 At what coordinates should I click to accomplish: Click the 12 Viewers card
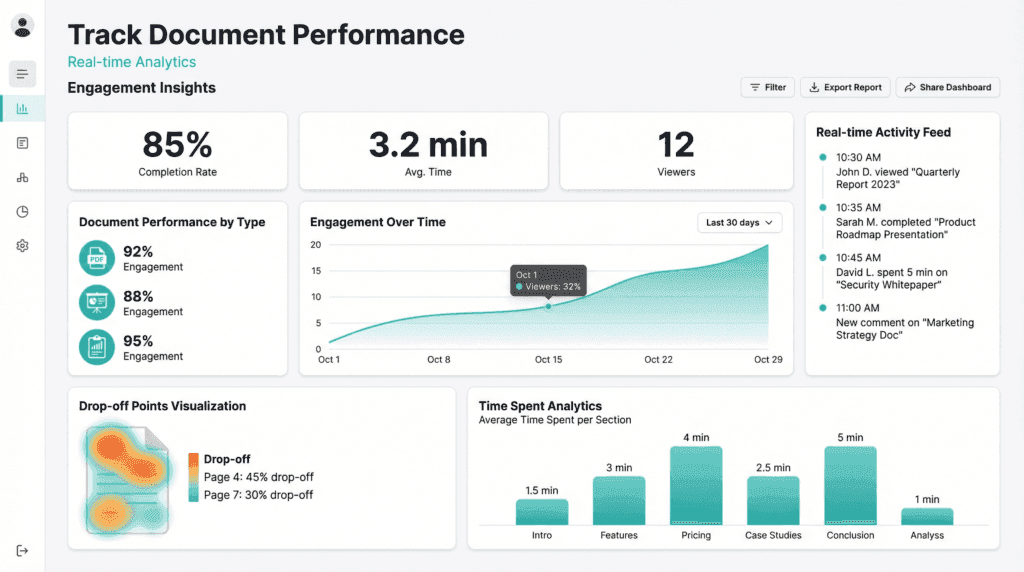click(x=677, y=151)
